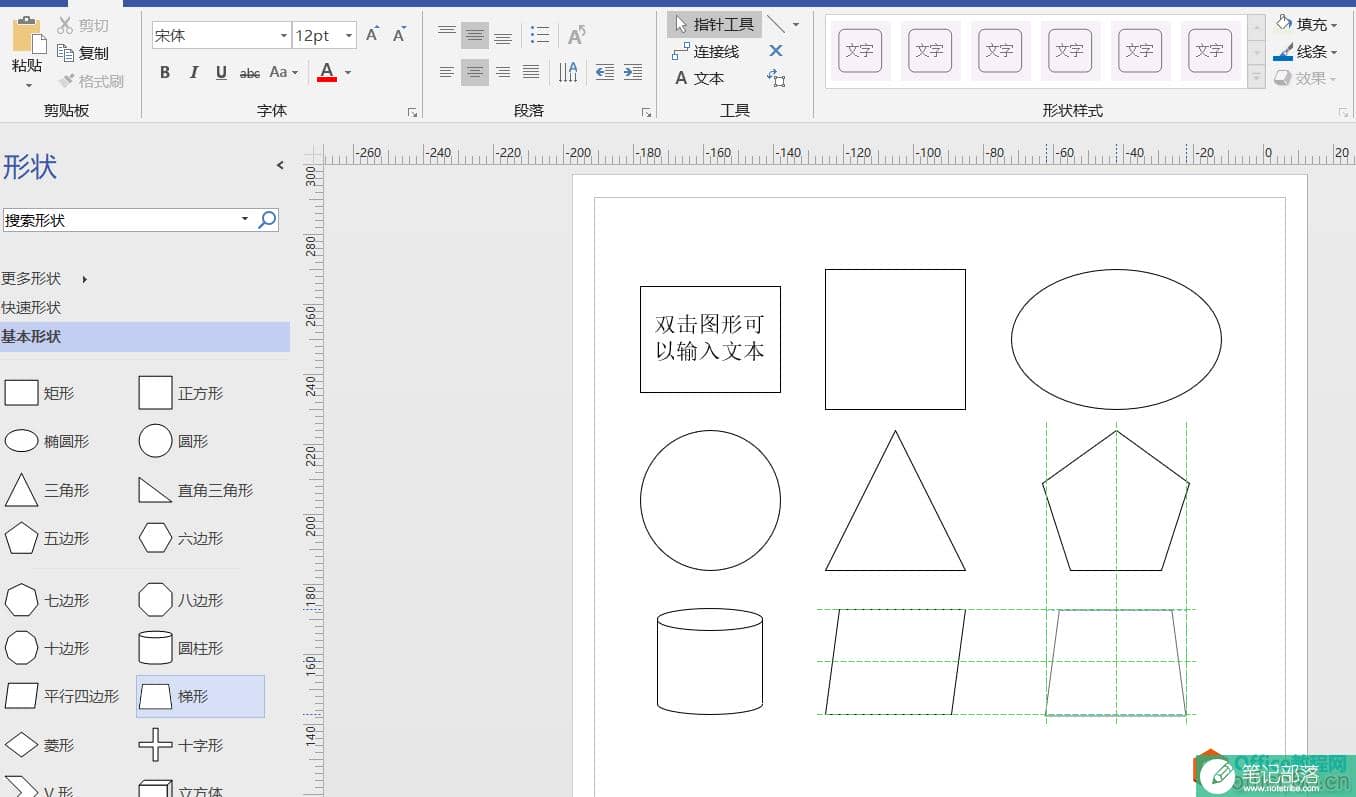Pick the 菱形 diamond stencil shape
Screen dimensions: 1356x797
click(40, 745)
